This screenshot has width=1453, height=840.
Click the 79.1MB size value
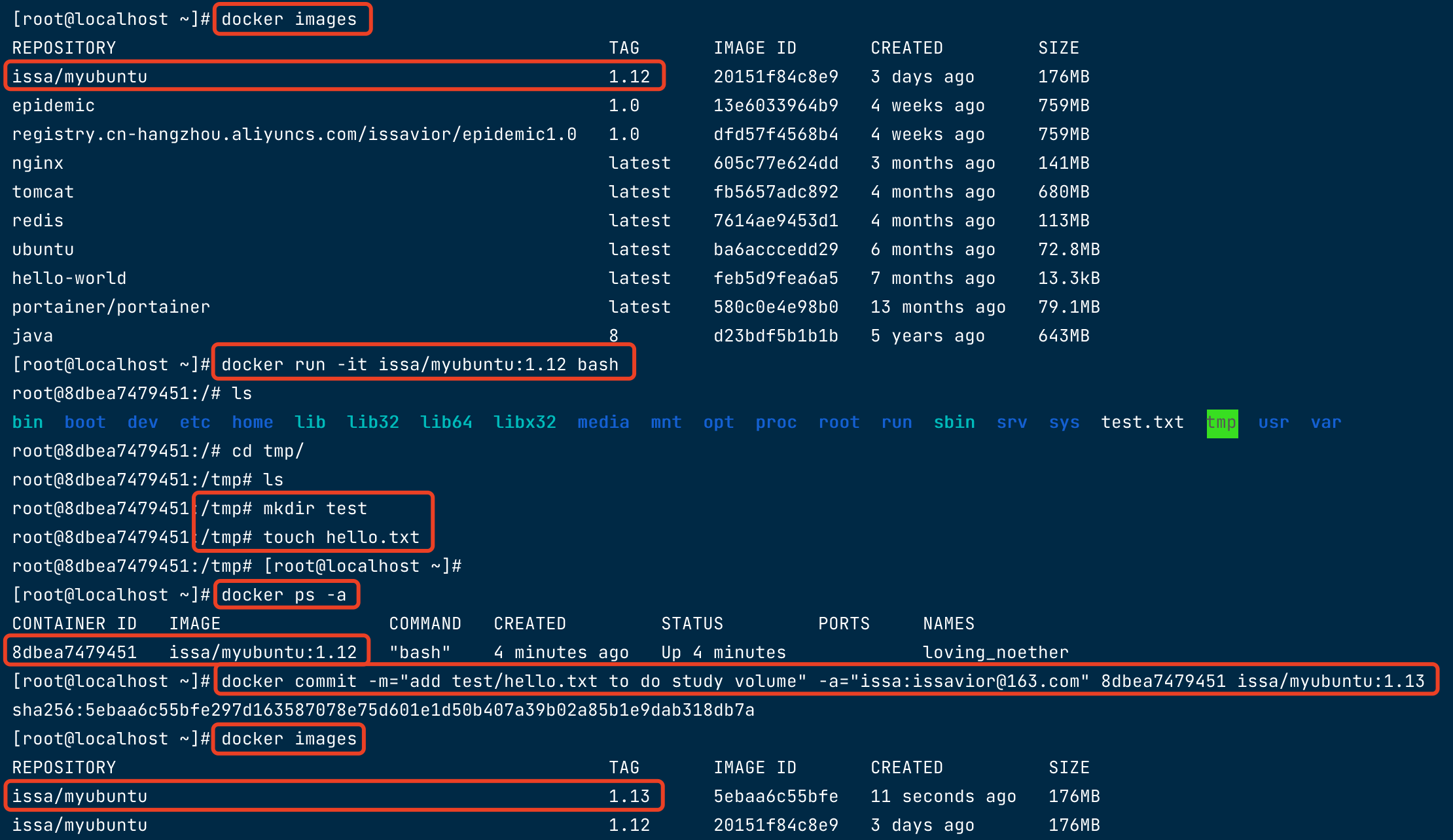[x=1069, y=307]
